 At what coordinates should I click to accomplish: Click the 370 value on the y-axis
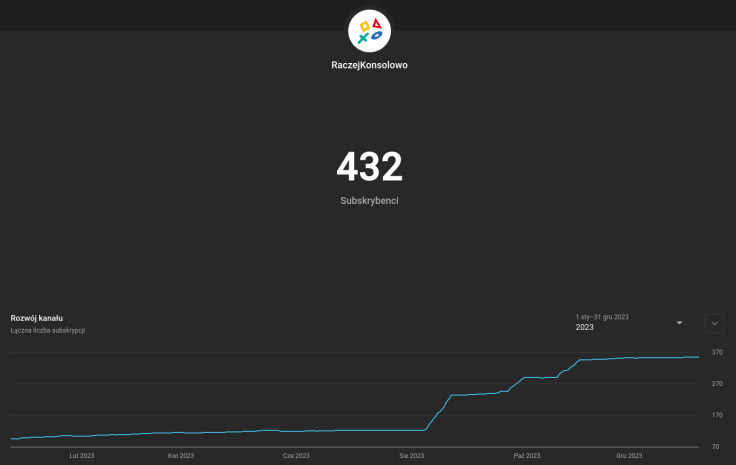coord(717,352)
